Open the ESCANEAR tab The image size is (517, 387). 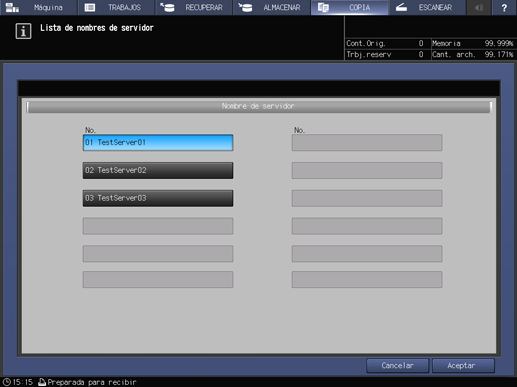pos(427,7)
